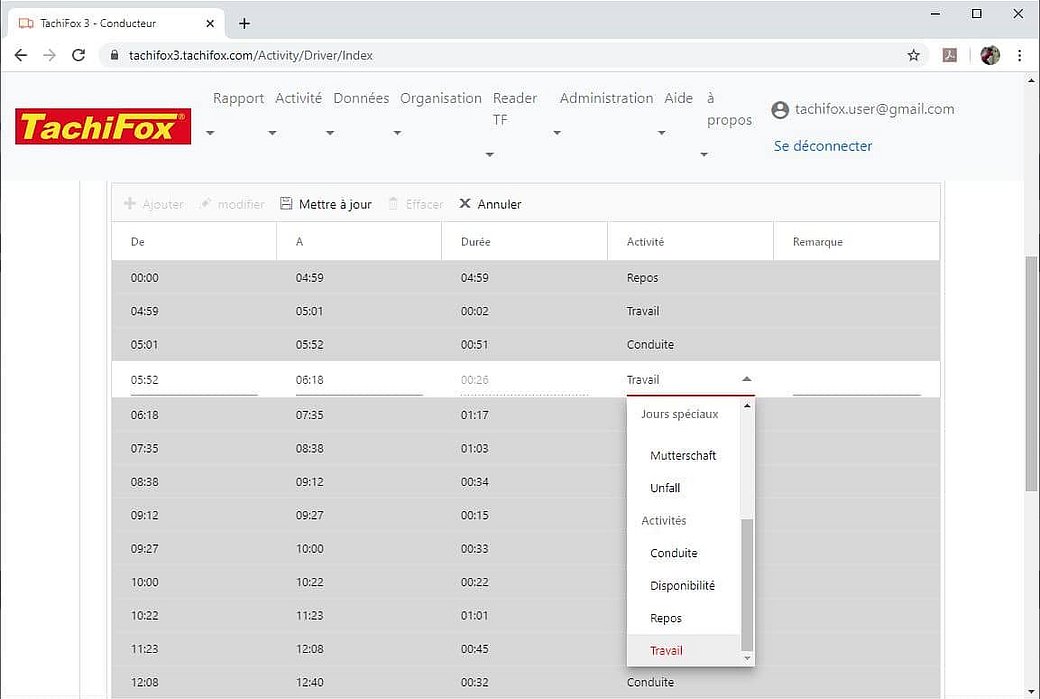This screenshot has height=699, width=1040.
Task: Click the X icon to Annuler
Action: 465,204
